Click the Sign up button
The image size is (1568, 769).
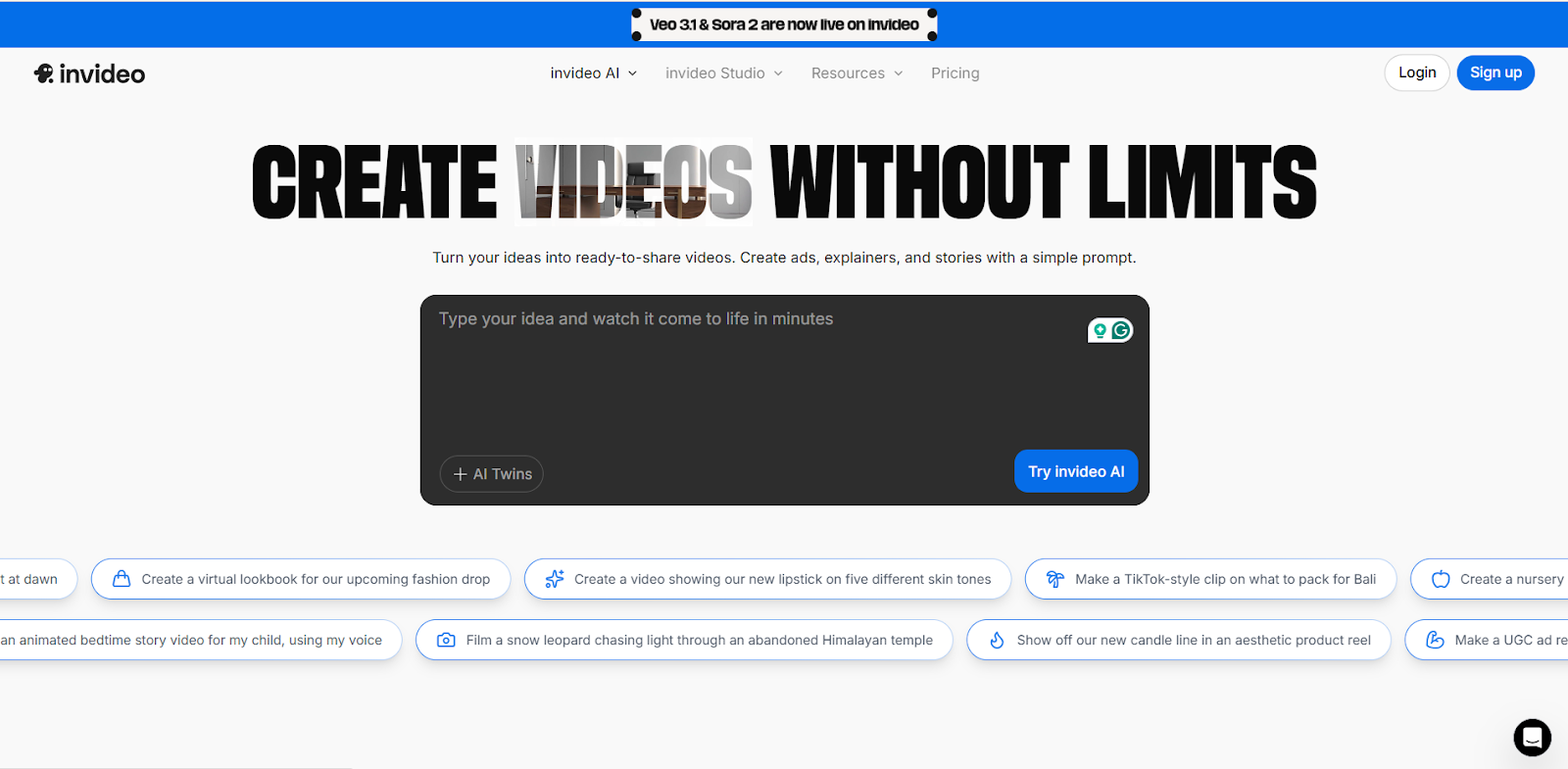point(1495,72)
